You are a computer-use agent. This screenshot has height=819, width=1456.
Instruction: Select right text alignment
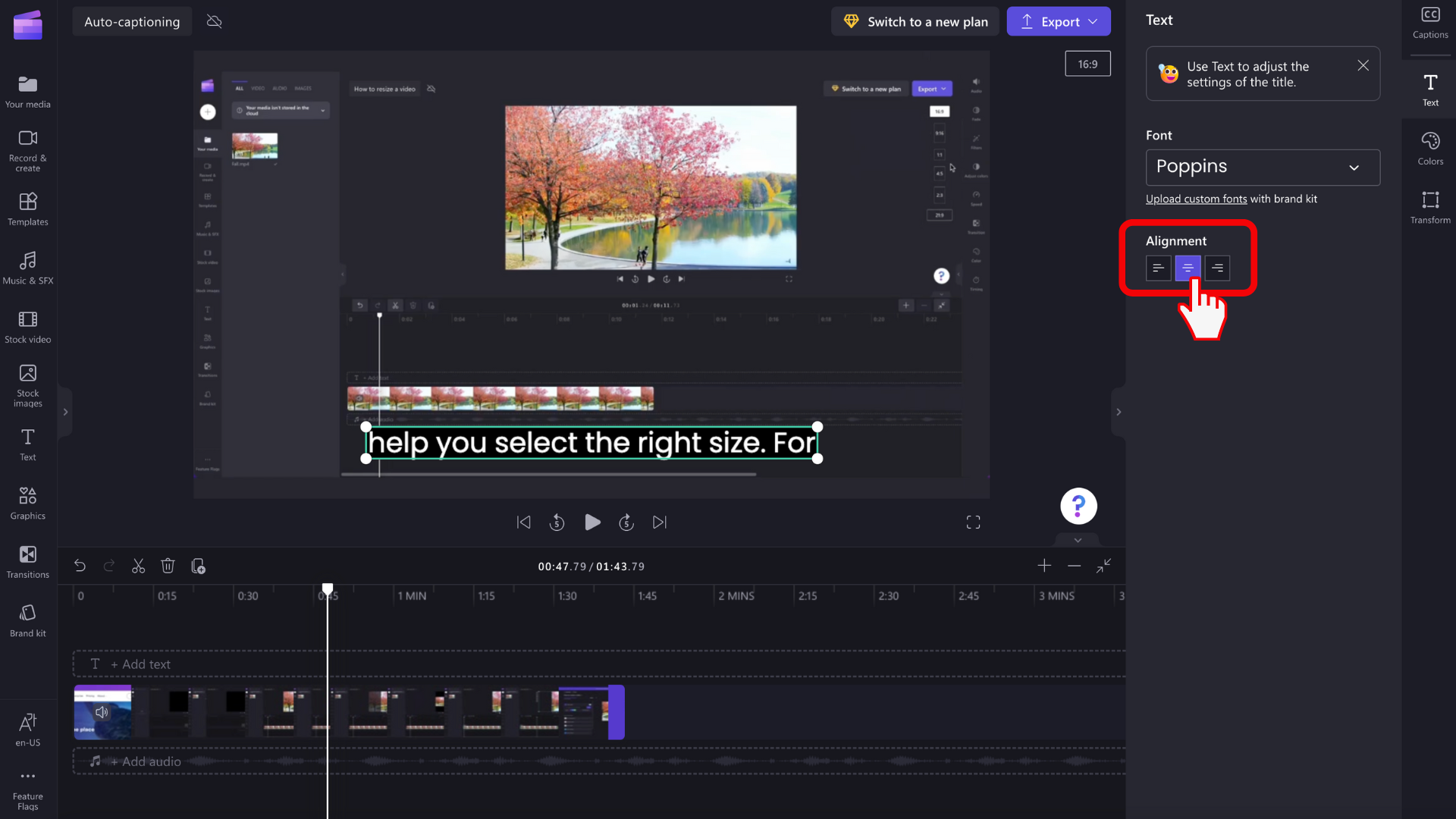(x=1217, y=268)
